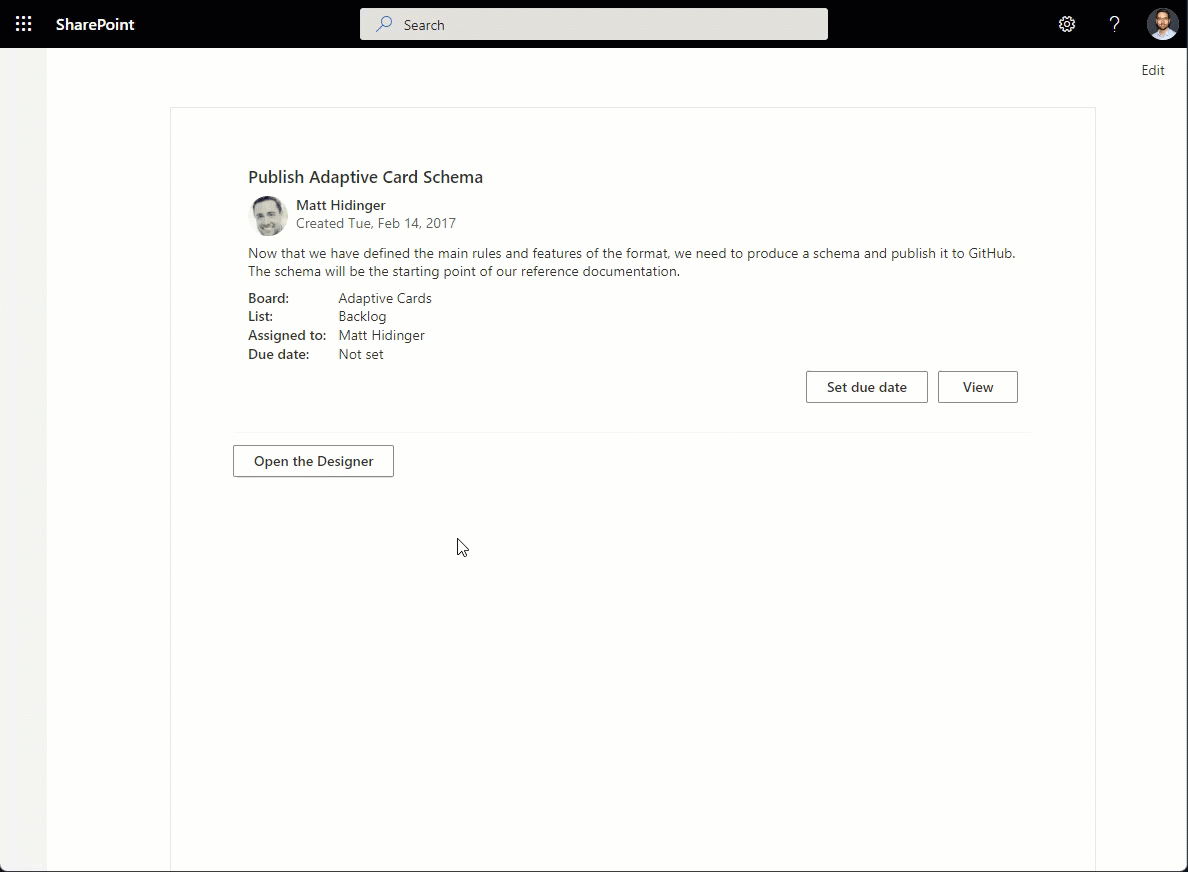The width and height of the screenshot is (1188, 872).
Task: Click the View button on the card
Action: coord(977,387)
